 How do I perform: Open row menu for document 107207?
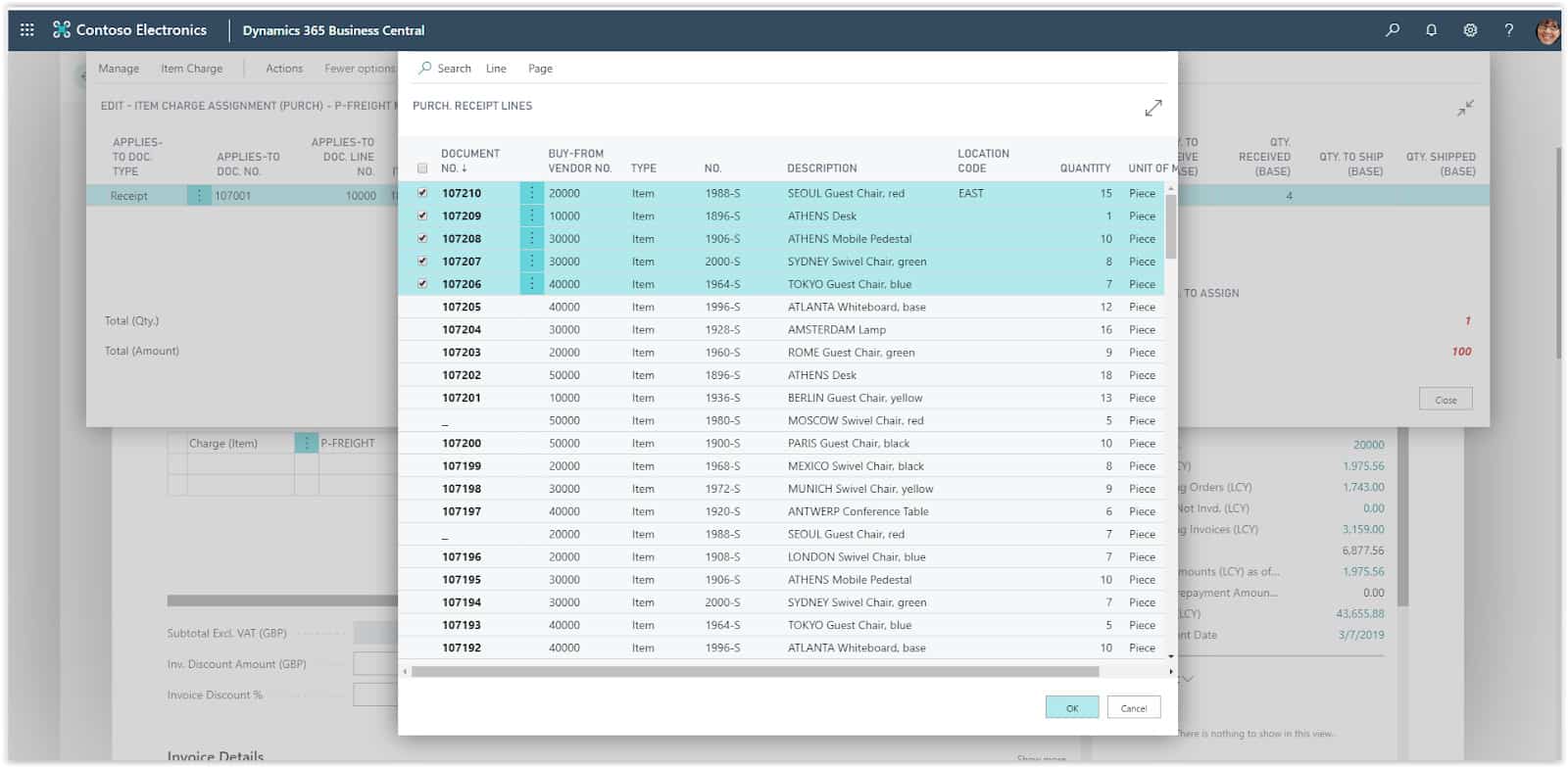[531, 262]
